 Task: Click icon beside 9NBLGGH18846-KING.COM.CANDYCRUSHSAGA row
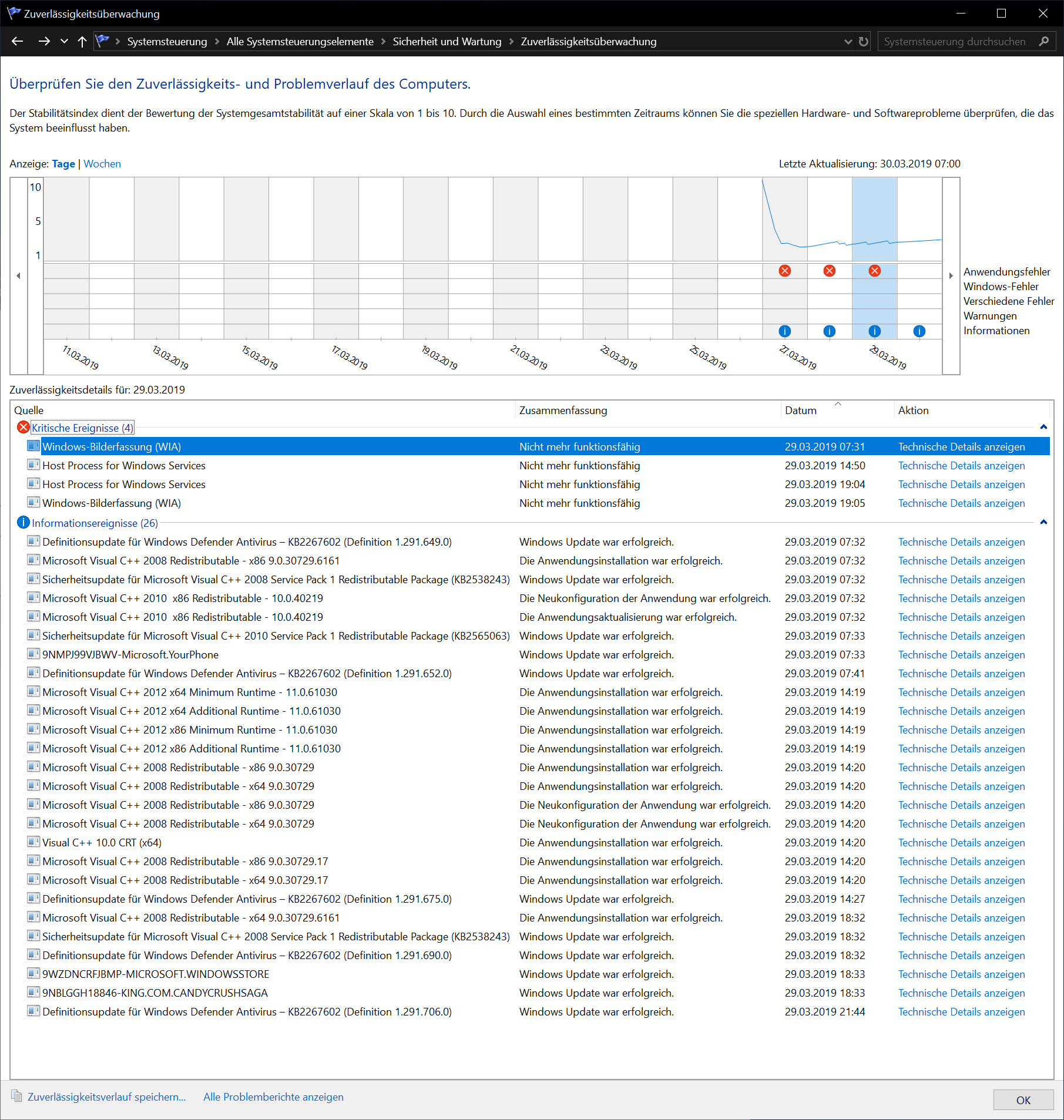pos(33,992)
